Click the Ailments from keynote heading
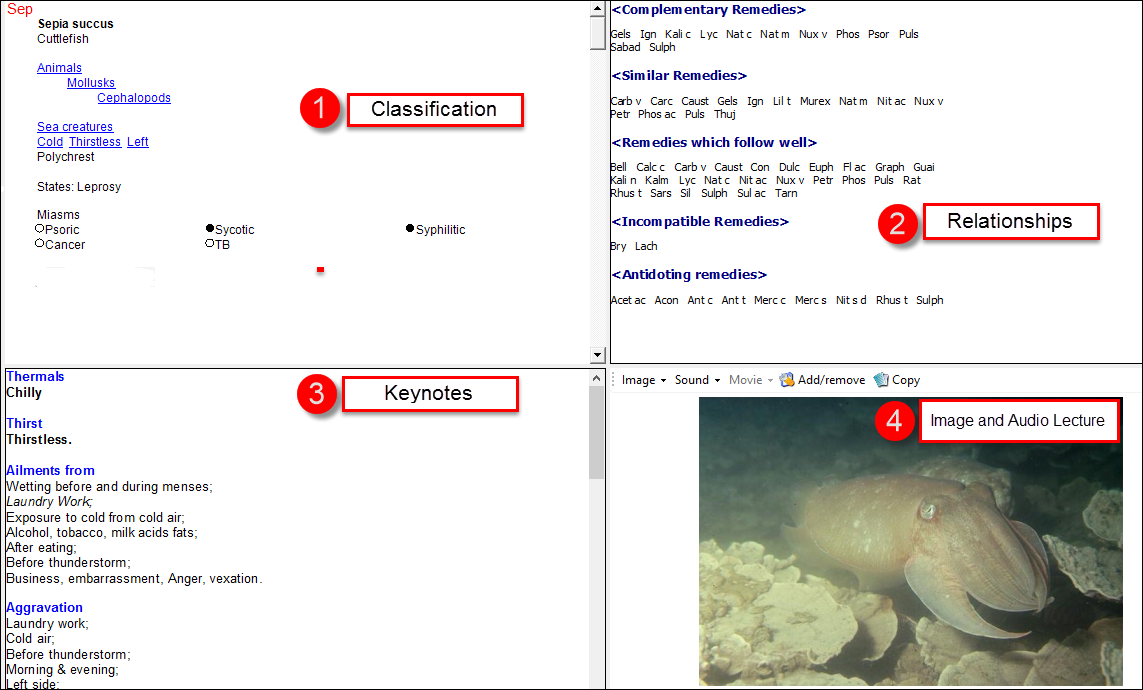 50,471
